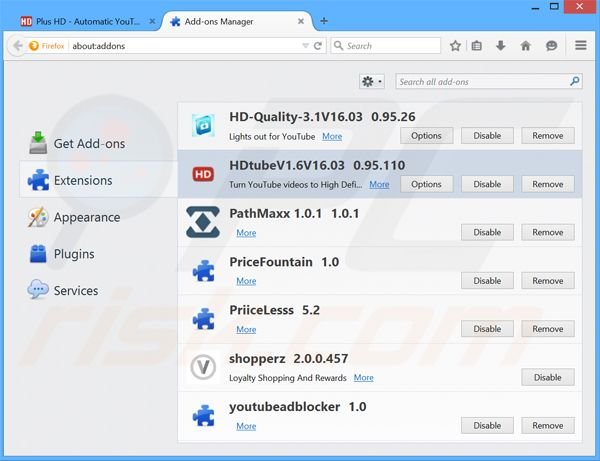Open history dropdown arrow in address bar
The image size is (600, 461).
point(305,46)
